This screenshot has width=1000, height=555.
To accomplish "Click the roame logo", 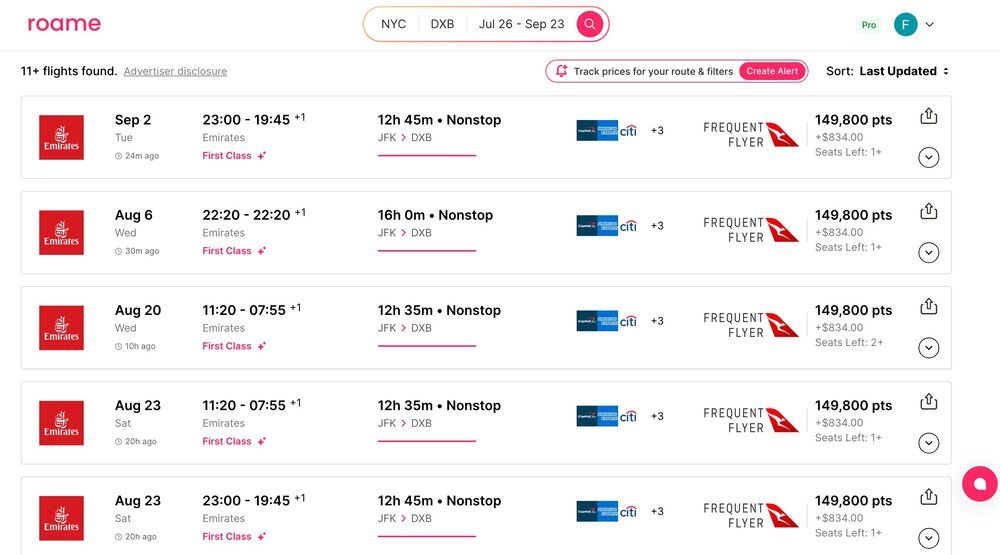I will click(x=64, y=24).
